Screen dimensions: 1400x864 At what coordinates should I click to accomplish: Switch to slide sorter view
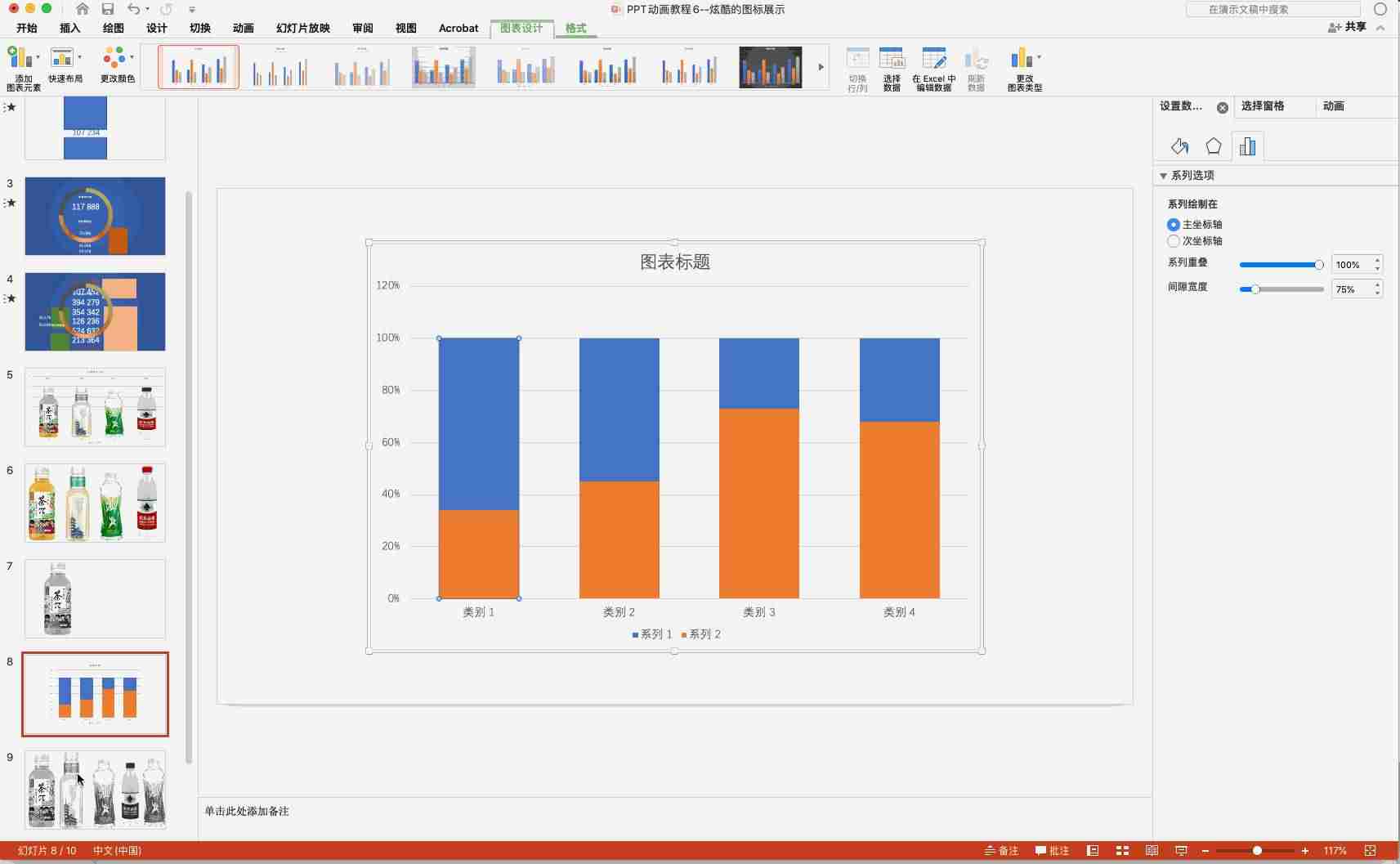tap(1122, 851)
